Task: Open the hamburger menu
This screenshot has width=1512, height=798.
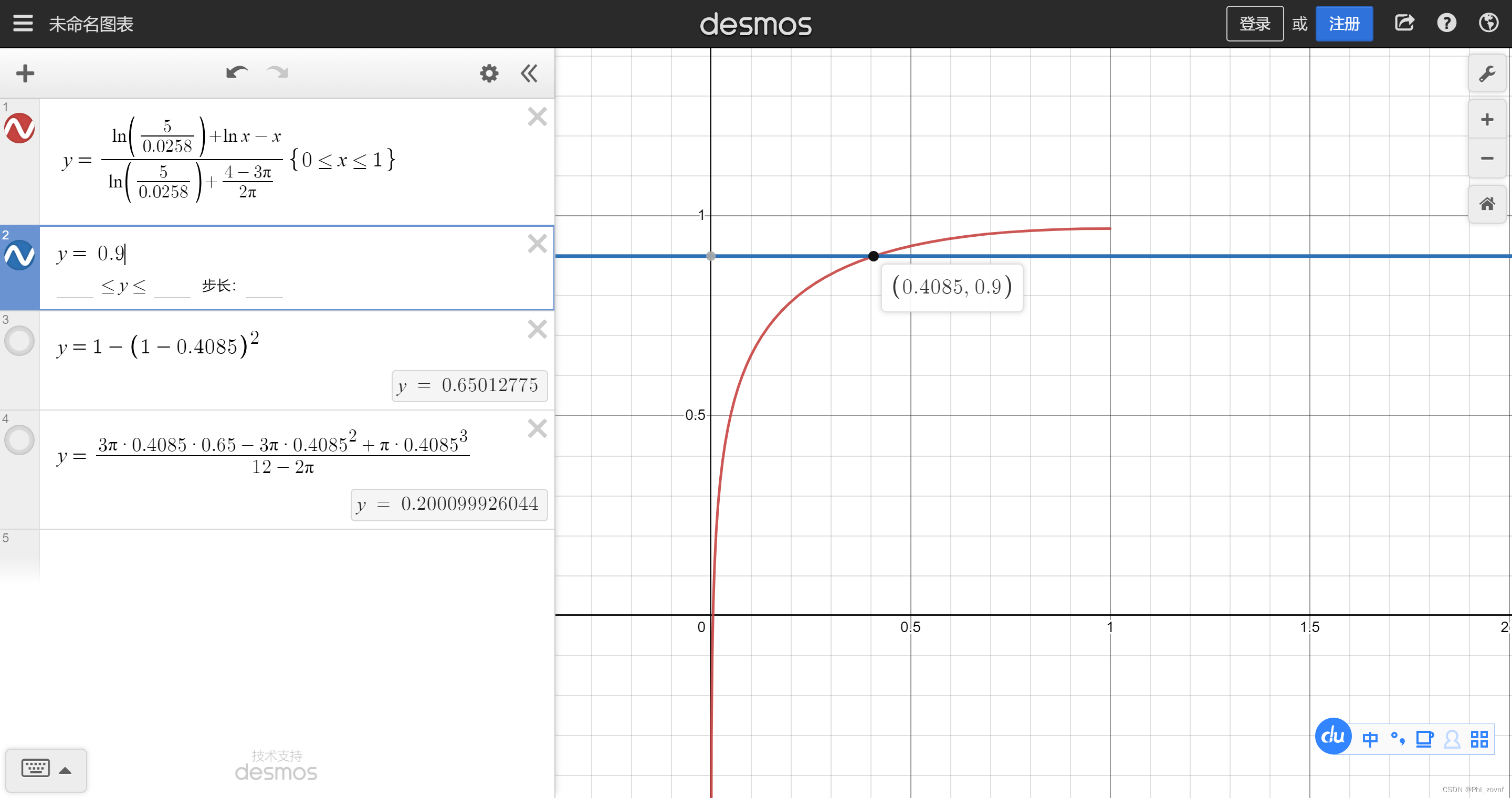Action: [23, 24]
